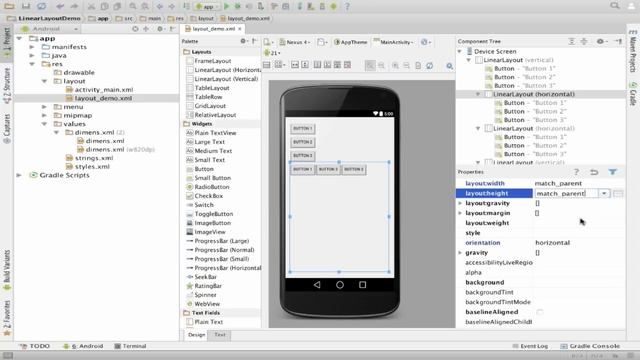This screenshot has height=360, width=640.
Task: Expand the gravity property row
Action: (460, 253)
